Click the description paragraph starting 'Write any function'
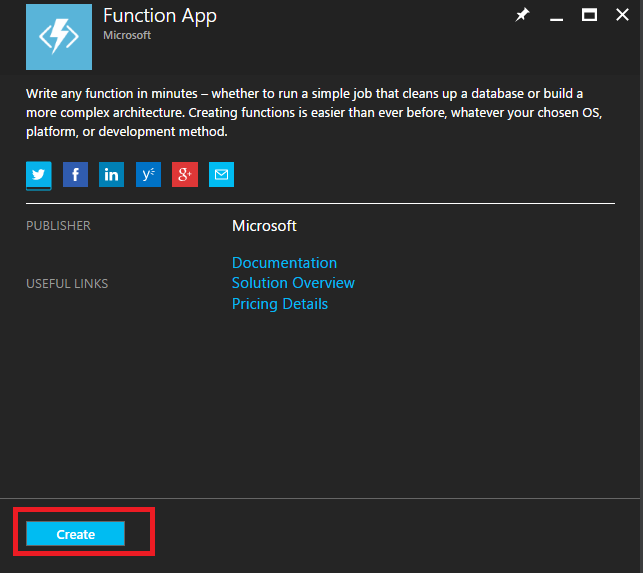The height and width of the screenshot is (573, 643). 314,112
